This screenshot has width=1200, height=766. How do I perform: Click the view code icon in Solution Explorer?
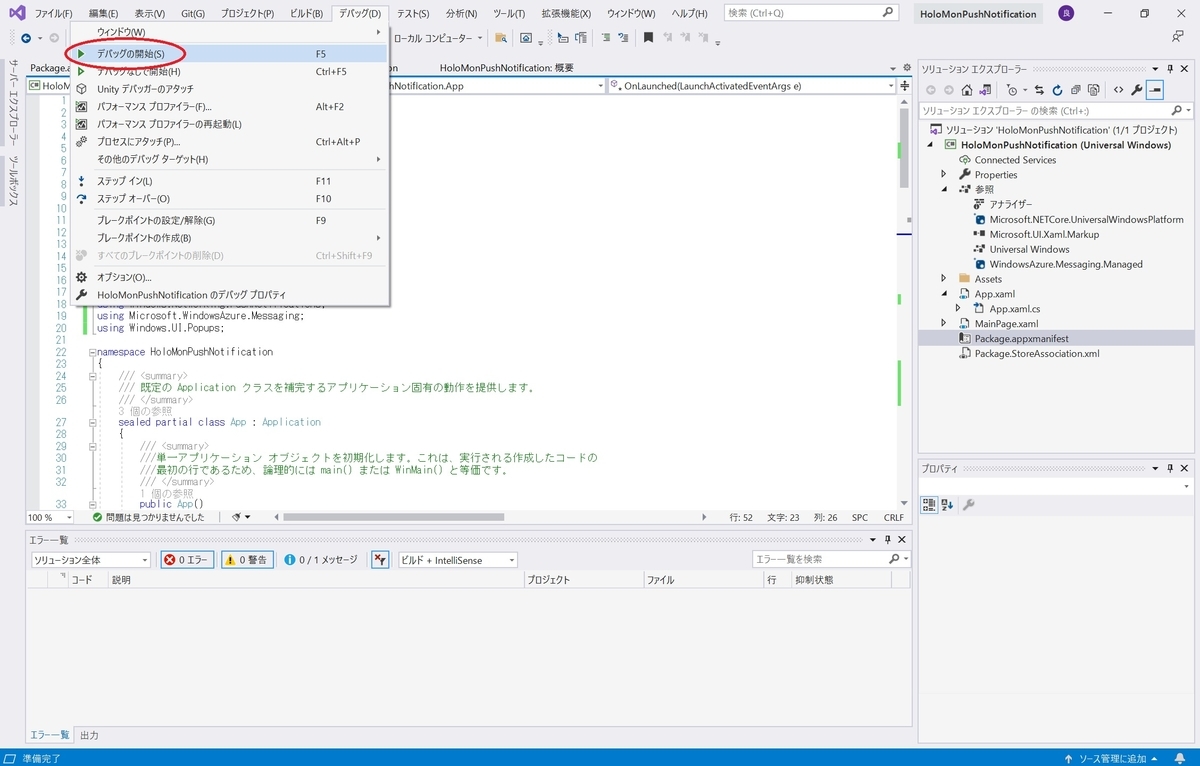[1118, 90]
